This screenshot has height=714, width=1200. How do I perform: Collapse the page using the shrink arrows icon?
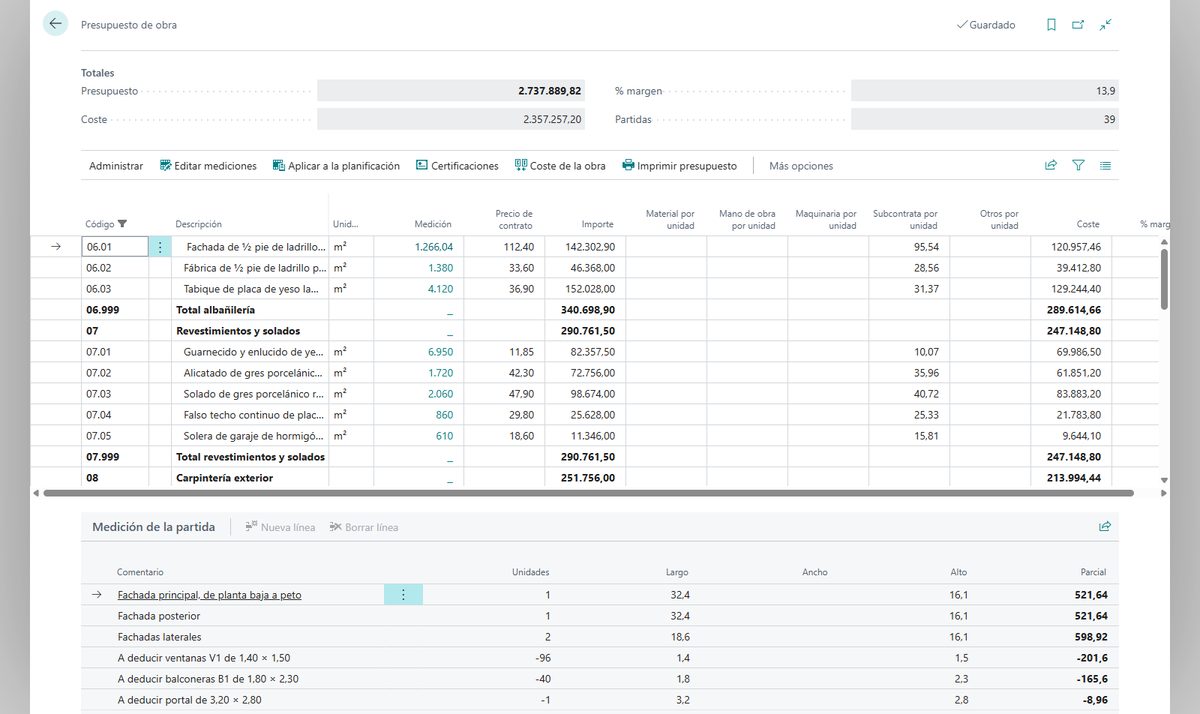pyautogui.click(x=1105, y=25)
